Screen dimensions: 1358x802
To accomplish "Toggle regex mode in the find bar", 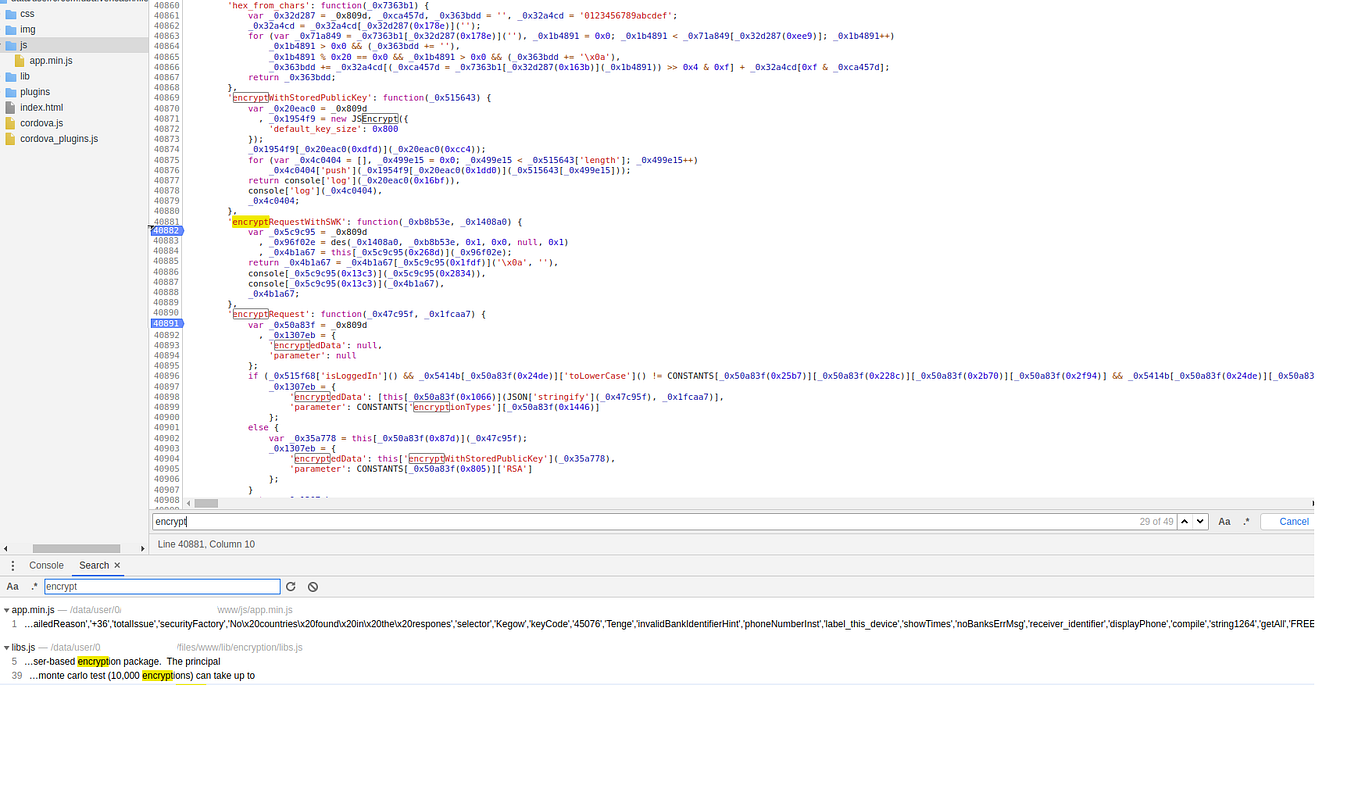I will coord(1246,521).
